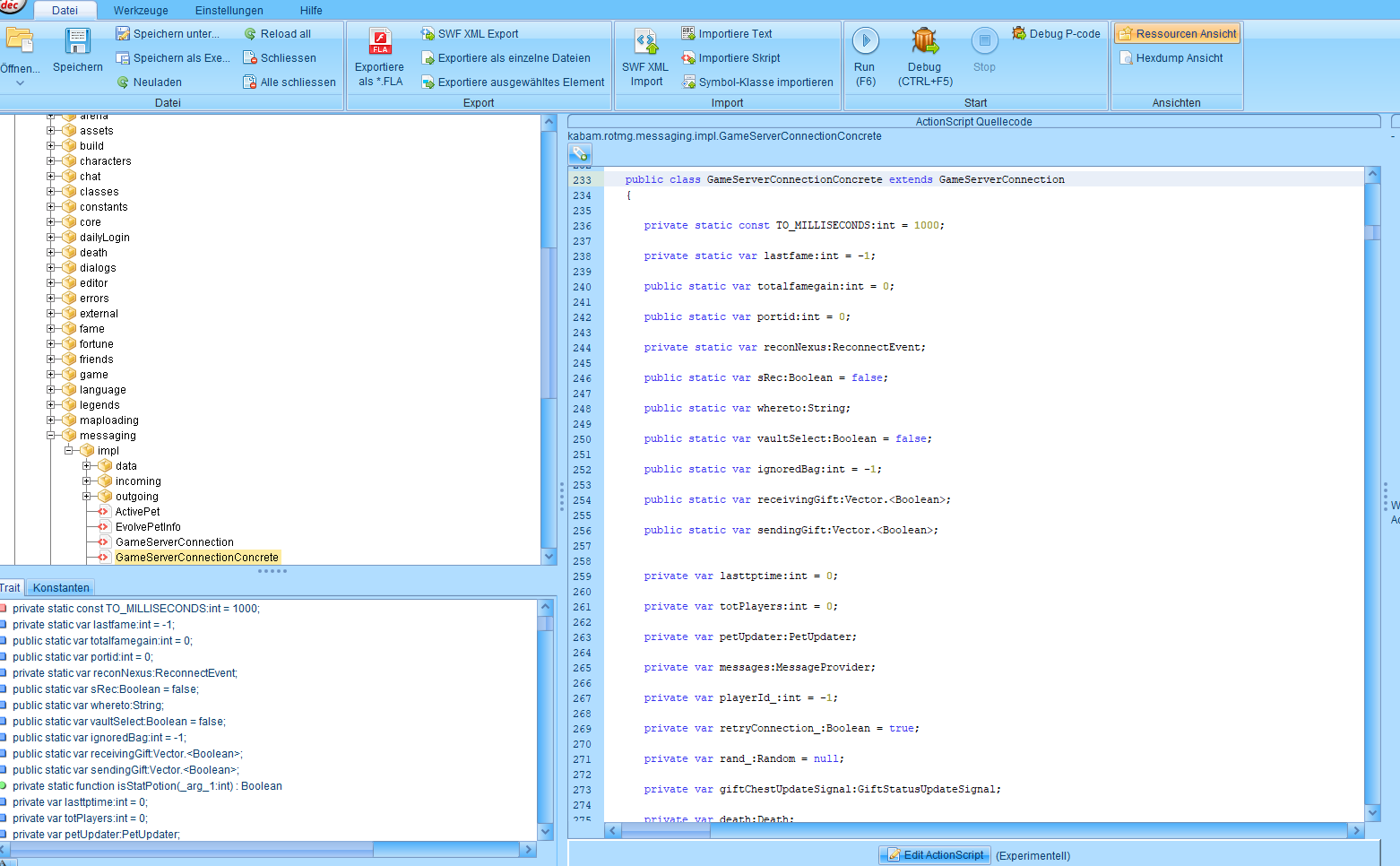1400x866 pixels.
Task: Toggle Ressourcen Ansicht view
Action: (1176, 33)
